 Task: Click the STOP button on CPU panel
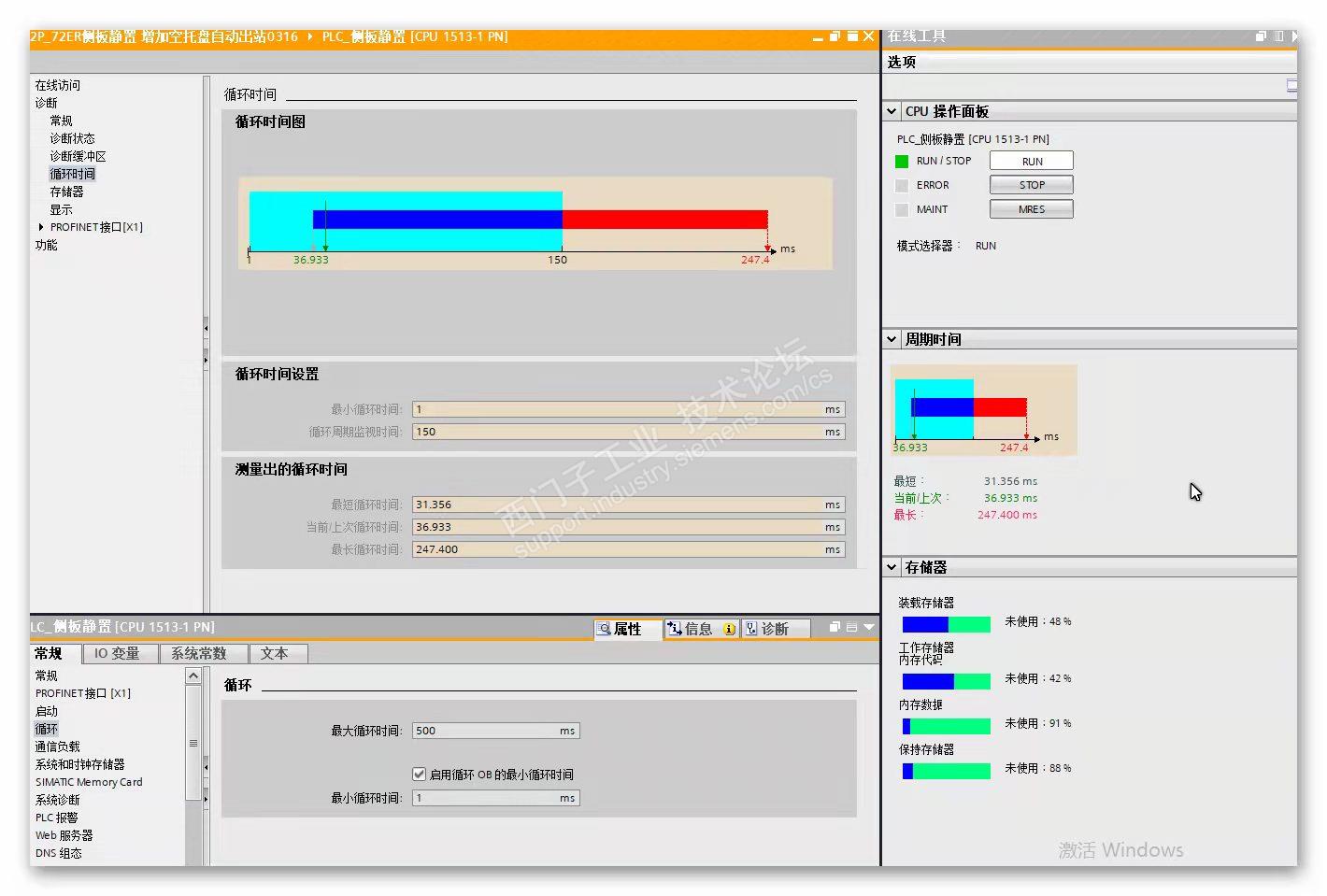click(x=1032, y=185)
